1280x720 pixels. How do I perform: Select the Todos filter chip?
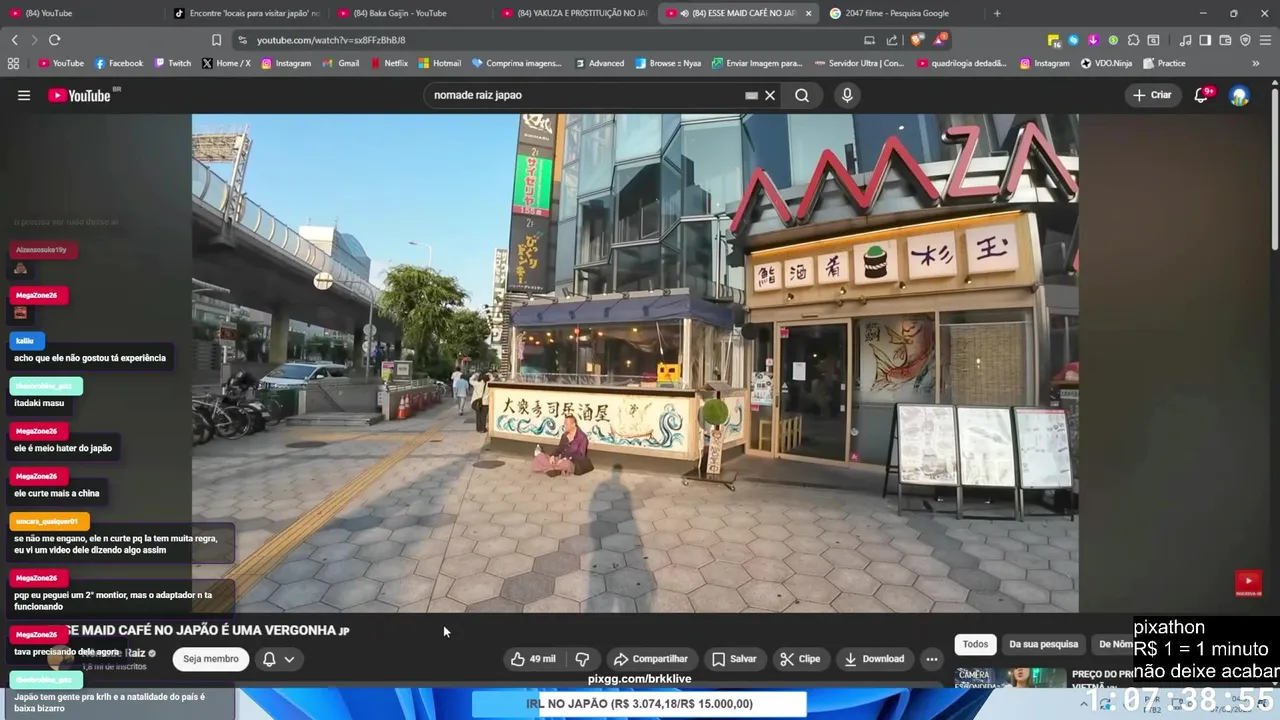click(x=975, y=644)
